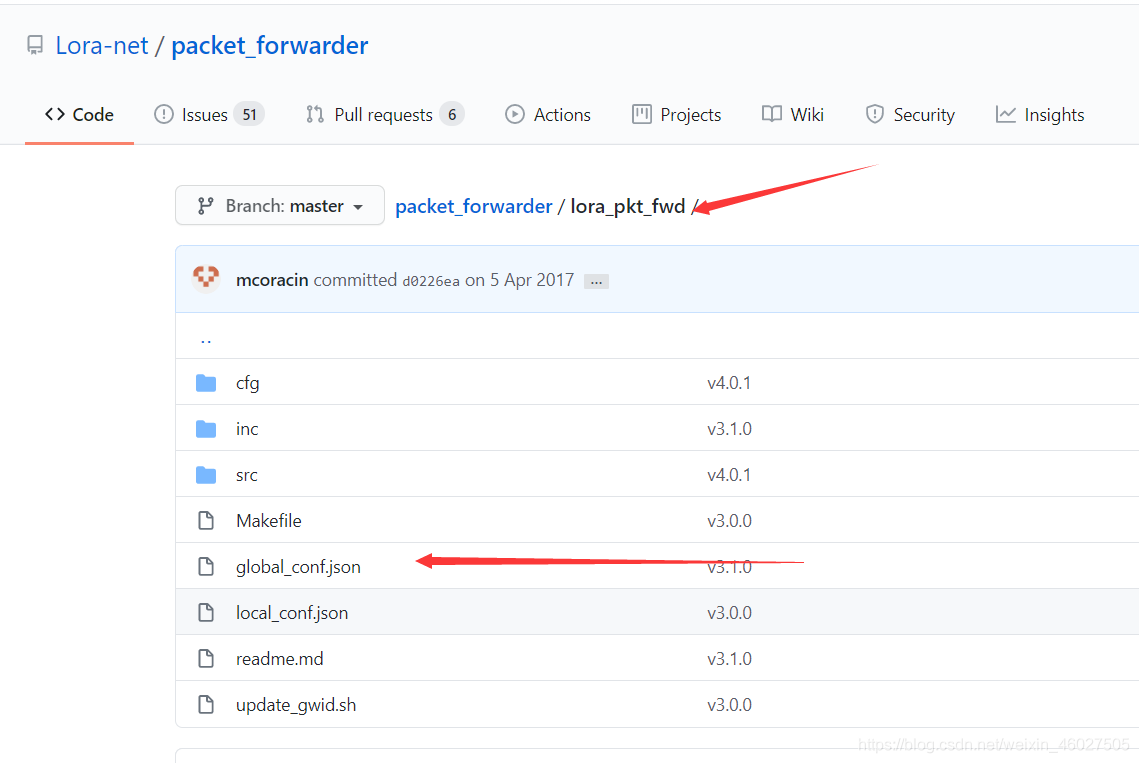Click lora_pkt_fwd breadcrumb text
This screenshot has width=1139, height=763.
(x=628, y=206)
